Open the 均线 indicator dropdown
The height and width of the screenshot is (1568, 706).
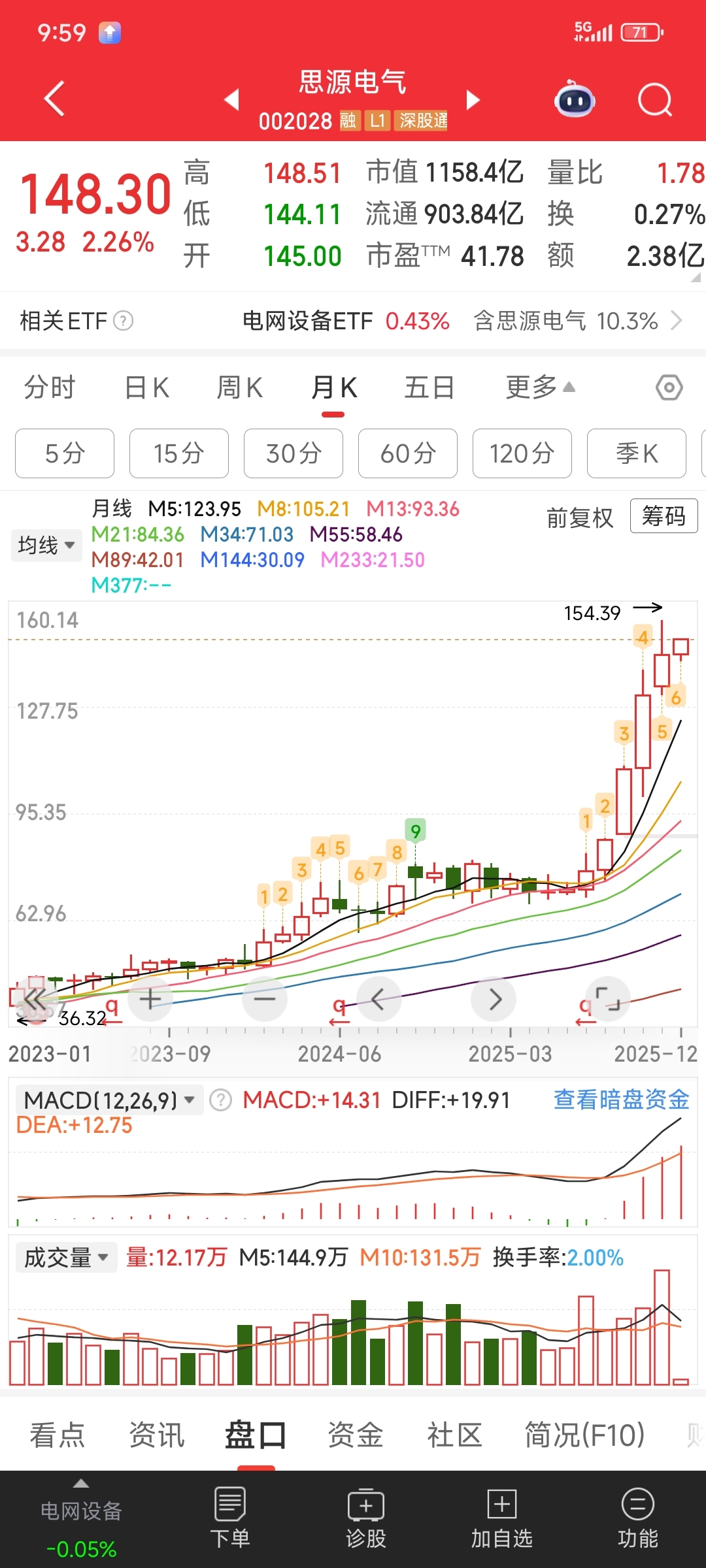point(46,545)
